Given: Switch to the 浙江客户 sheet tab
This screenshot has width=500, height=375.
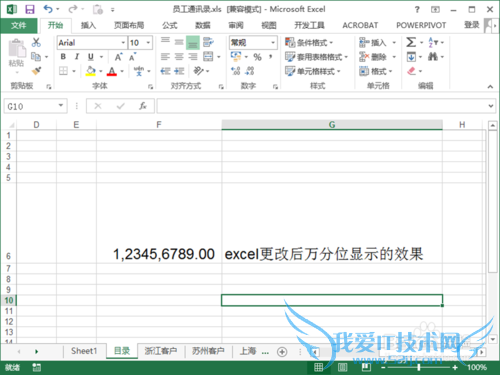Looking at the screenshot, I should pos(161,351).
